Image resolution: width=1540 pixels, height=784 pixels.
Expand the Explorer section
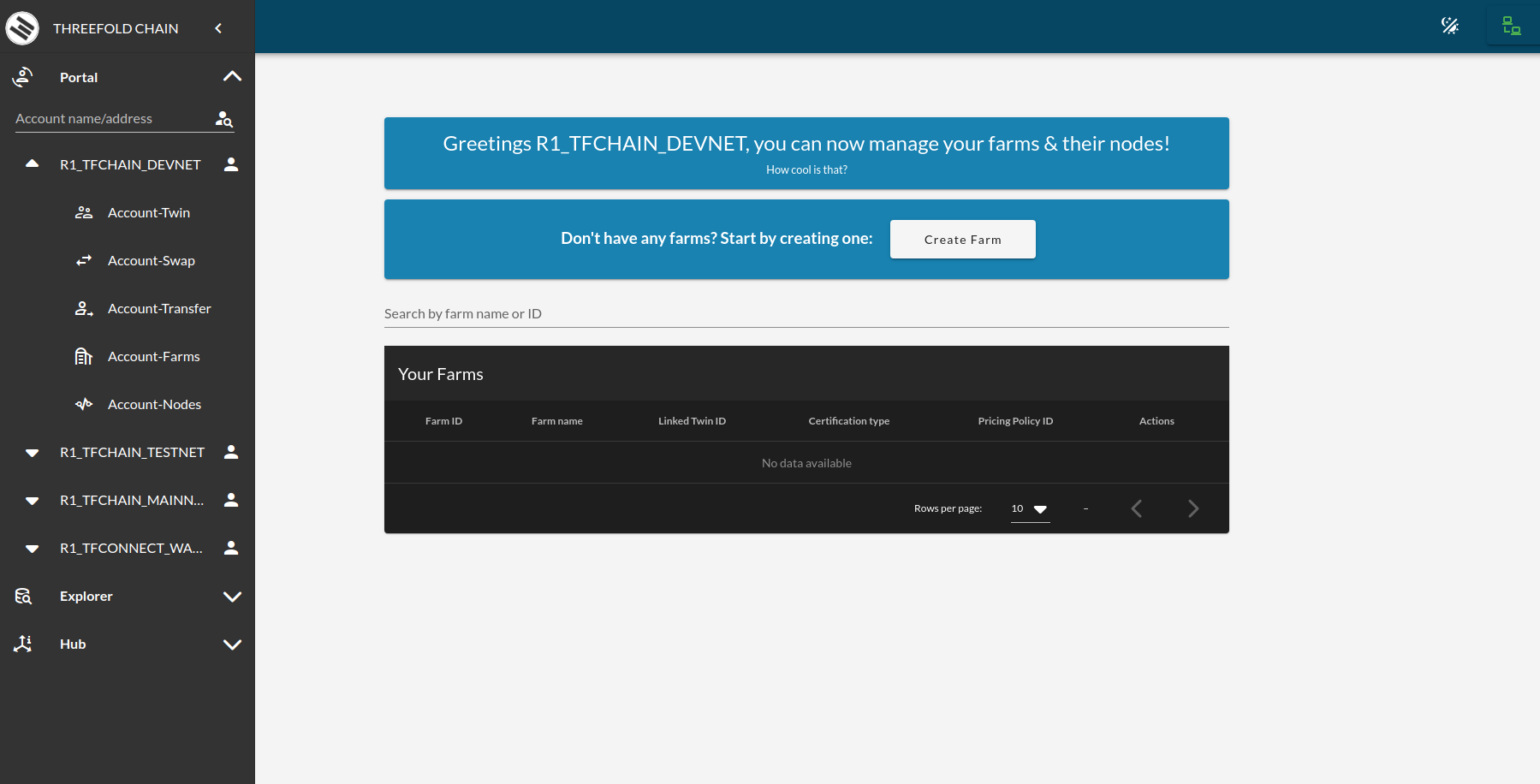[x=232, y=596]
